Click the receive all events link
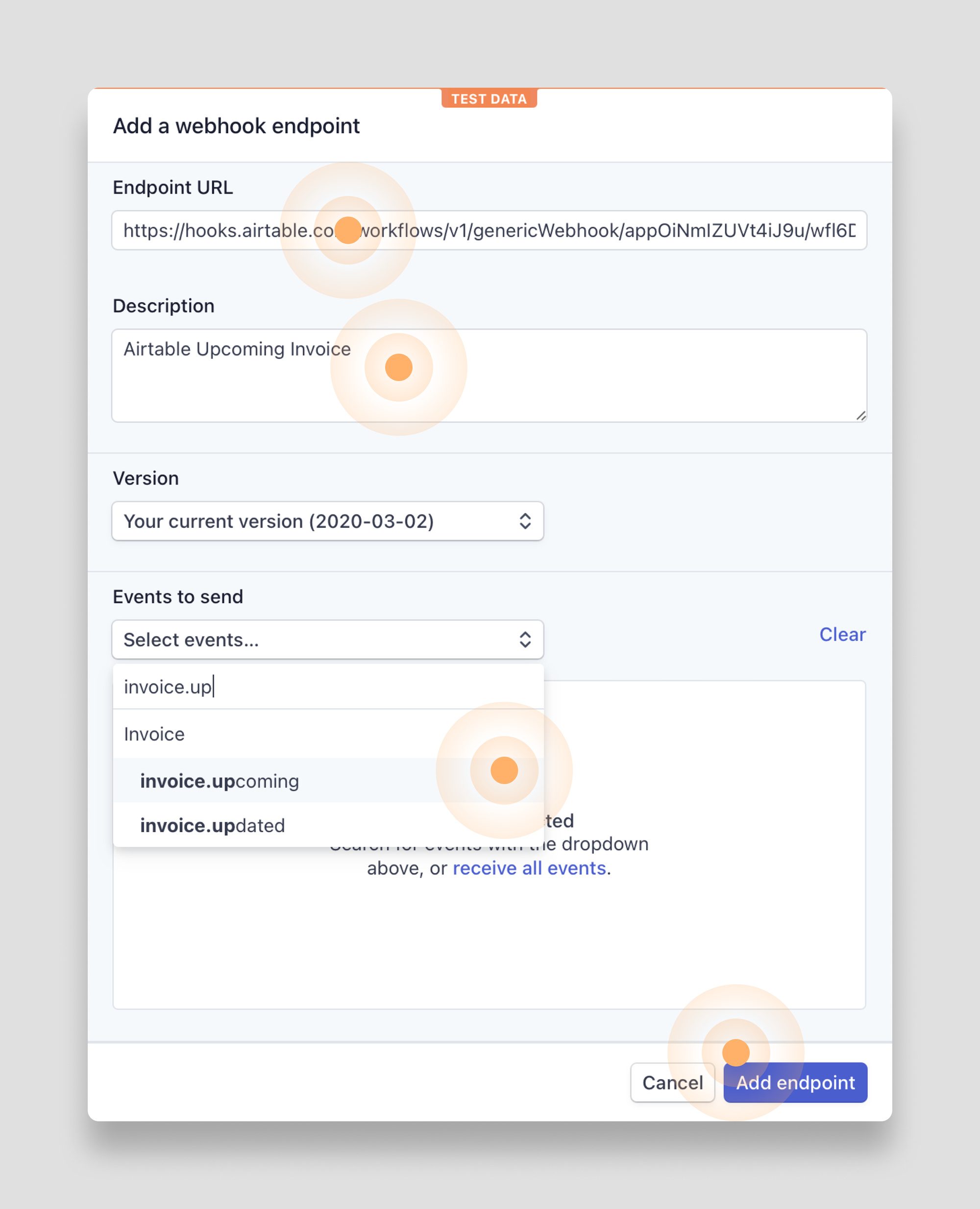This screenshot has width=980, height=1209. pyautogui.click(x=530, y=868)
